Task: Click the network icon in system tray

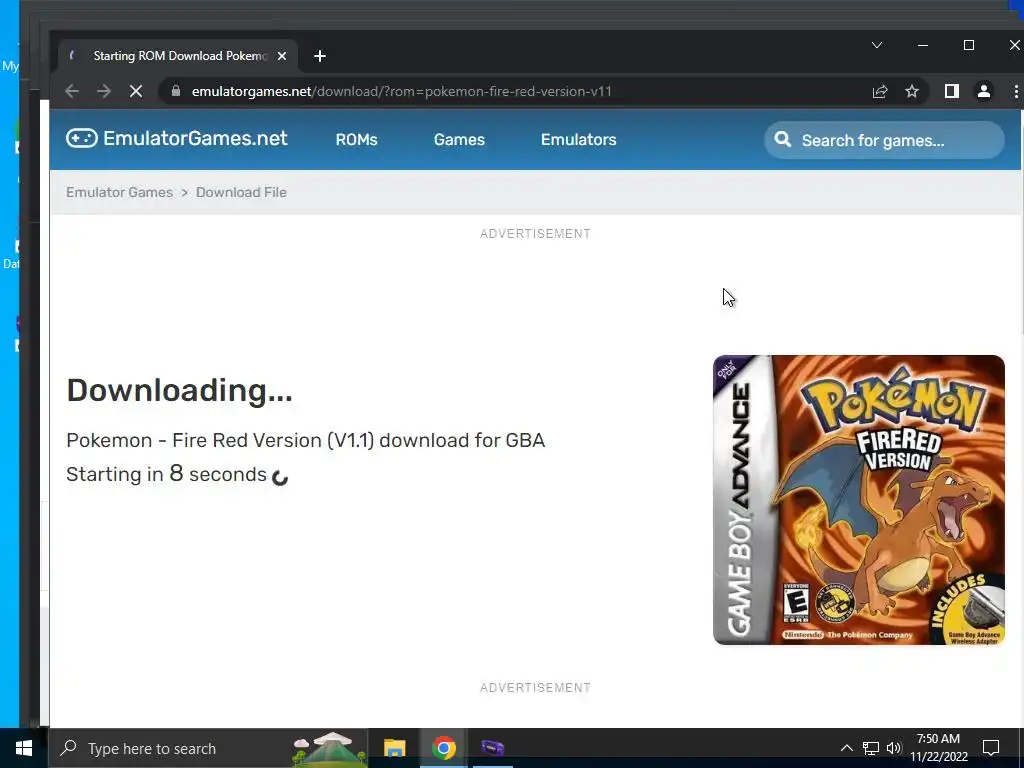Action: coord(871,748)
